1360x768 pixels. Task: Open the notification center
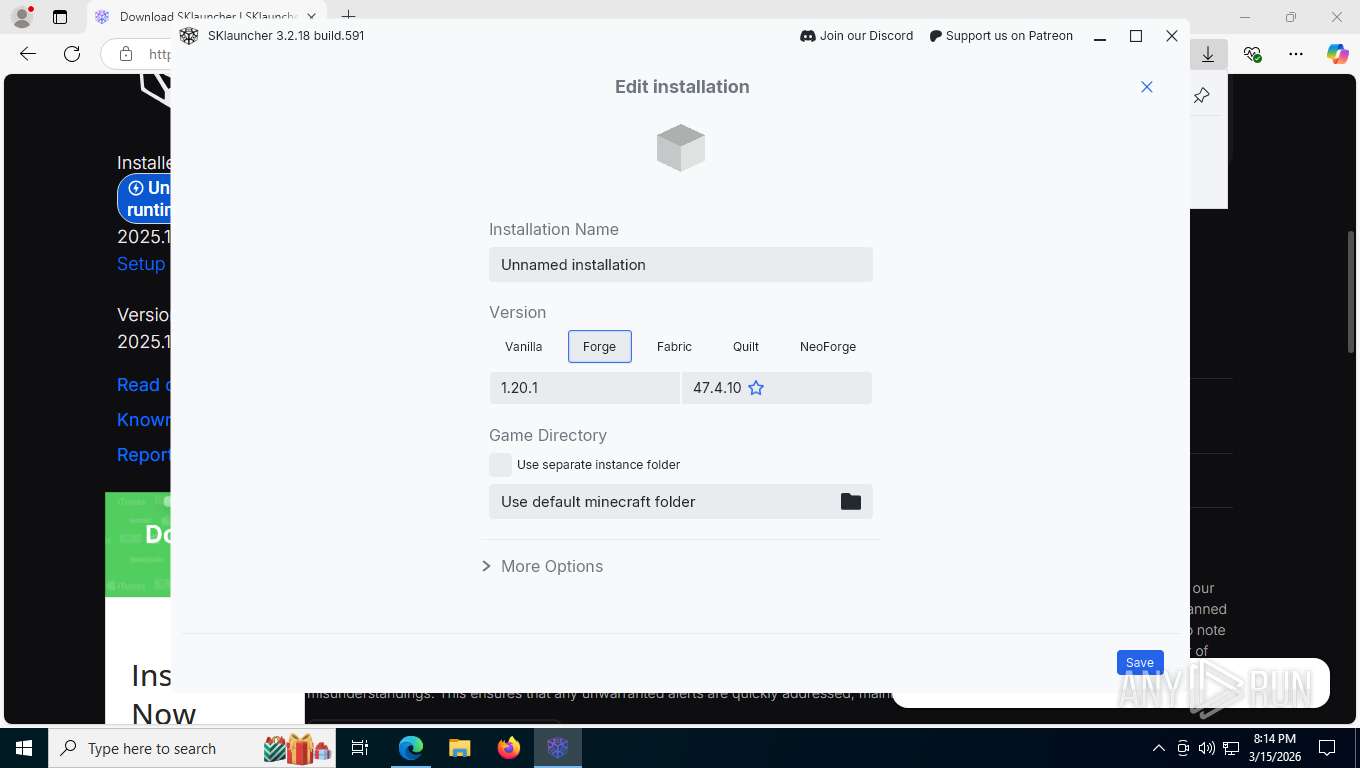1327,748
